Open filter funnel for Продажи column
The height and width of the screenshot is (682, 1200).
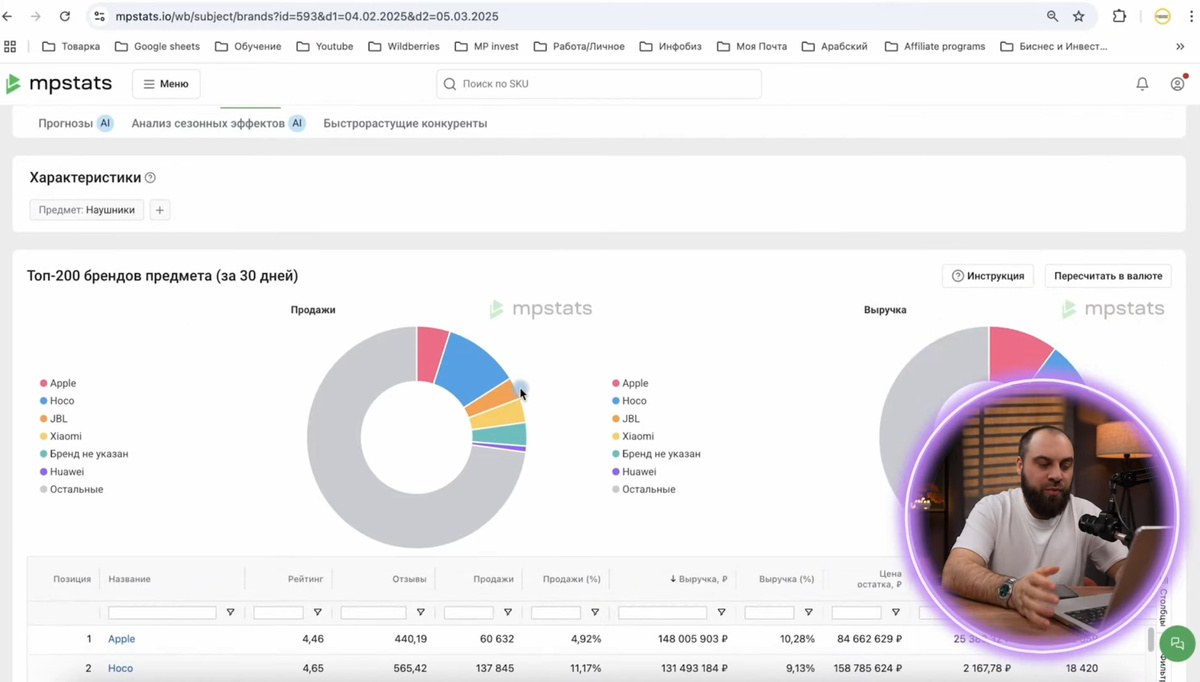click(x=507, y=612)
